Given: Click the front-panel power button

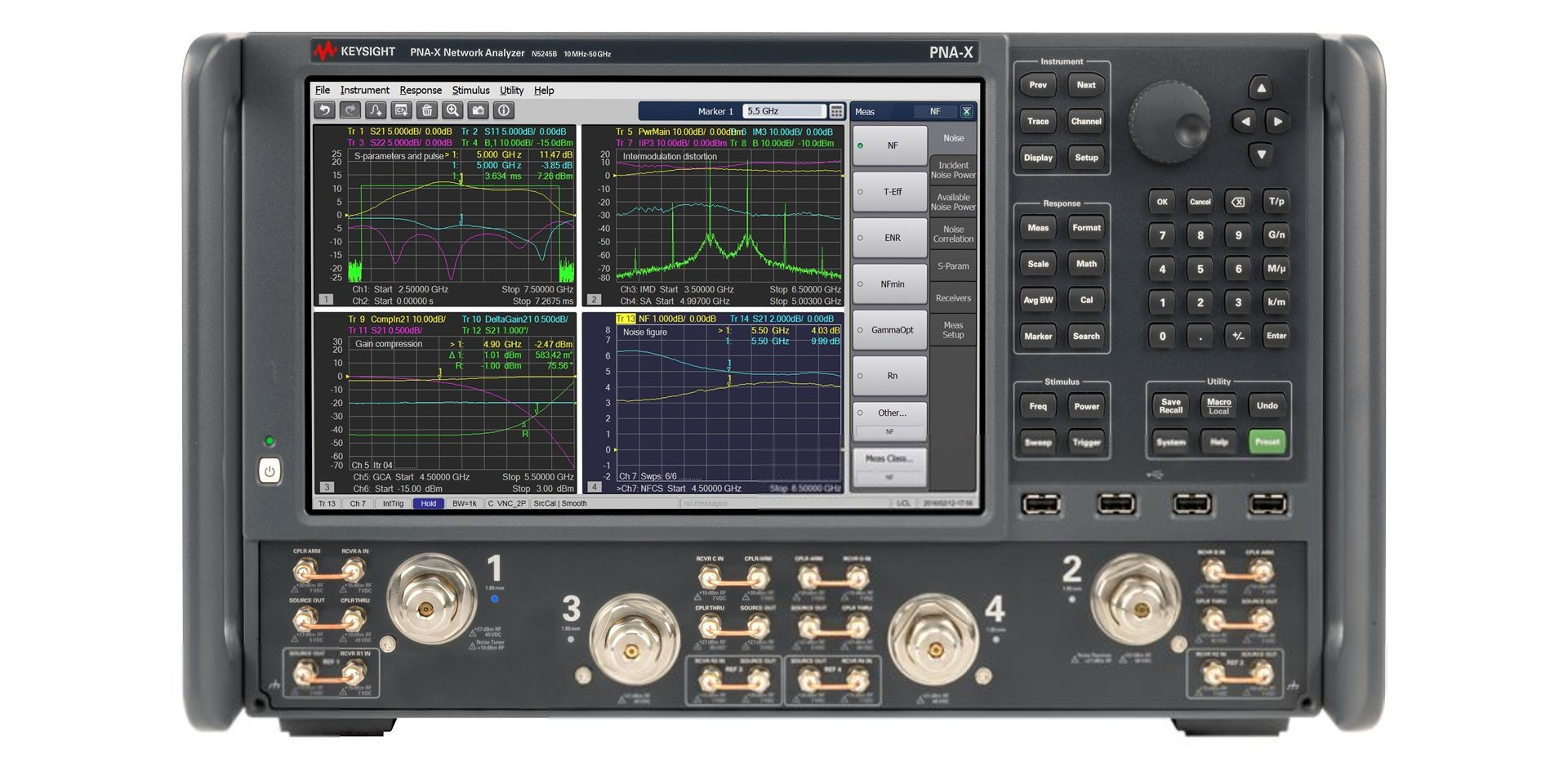Looking at the screenshot, I should point(269,471).
